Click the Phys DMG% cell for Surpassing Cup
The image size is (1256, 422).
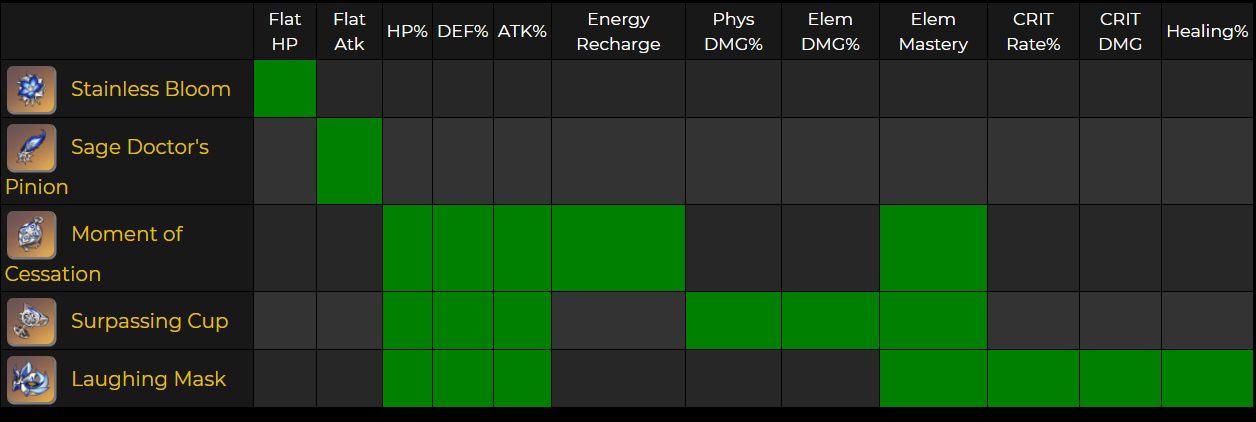733,321
